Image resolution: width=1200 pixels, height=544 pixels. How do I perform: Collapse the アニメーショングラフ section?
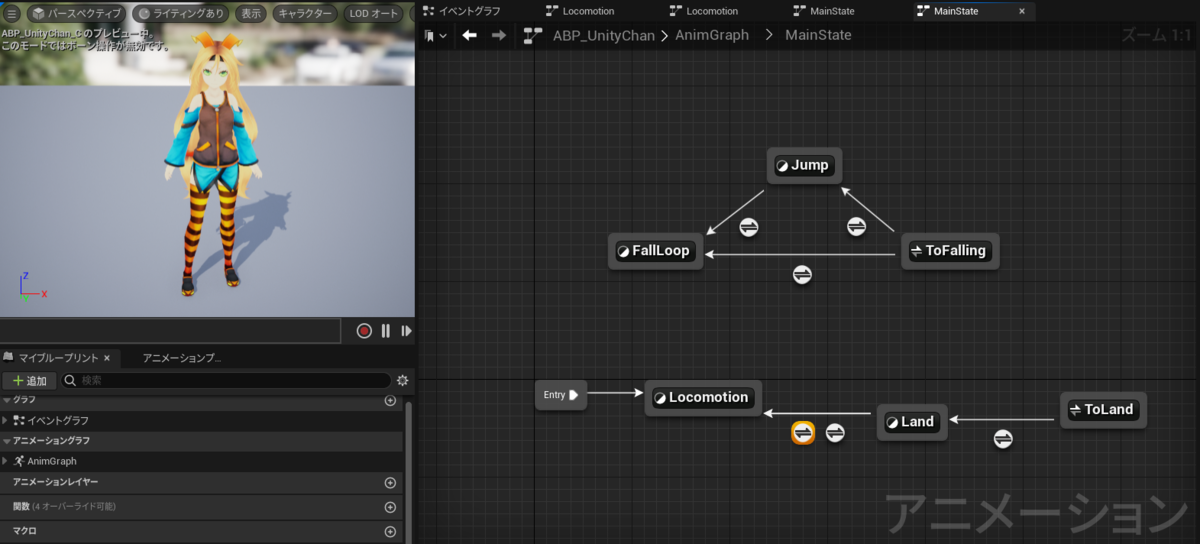tap(7, 441)
